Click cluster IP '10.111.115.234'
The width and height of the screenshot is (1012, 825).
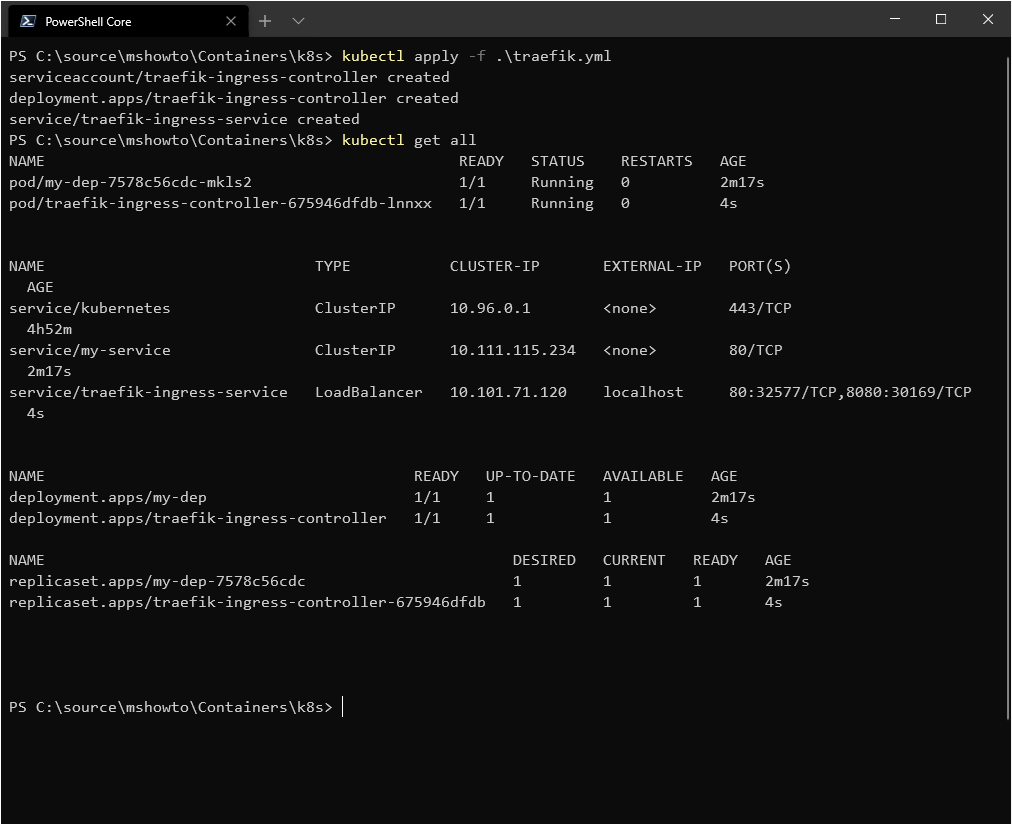(512, 351)
